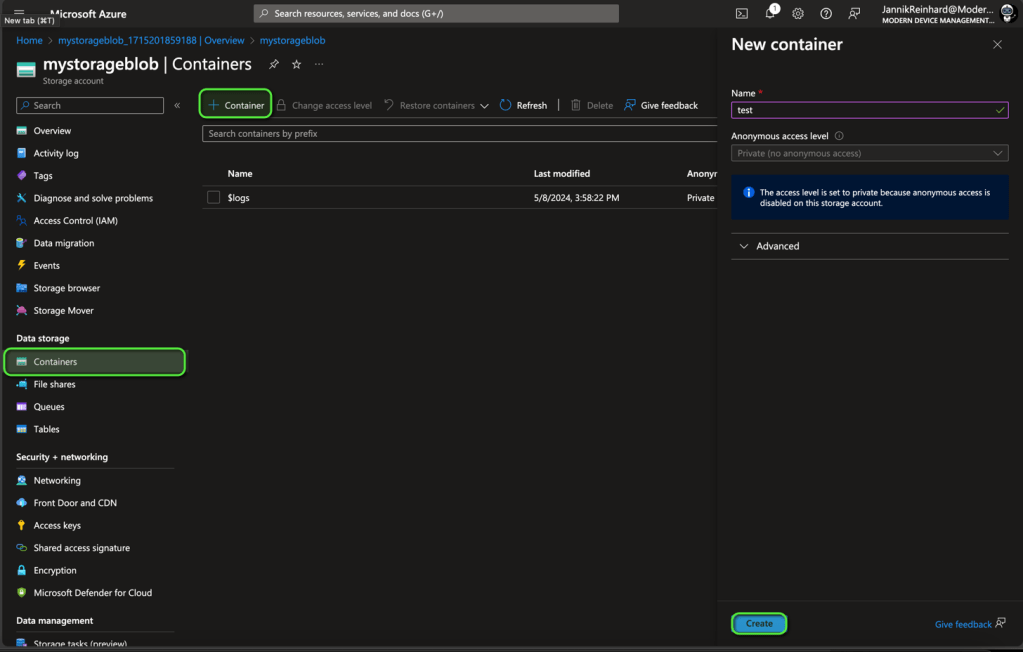Click the Refresh toolbar button
This screenshot has height=652, width=1023.
pos(523,105)
